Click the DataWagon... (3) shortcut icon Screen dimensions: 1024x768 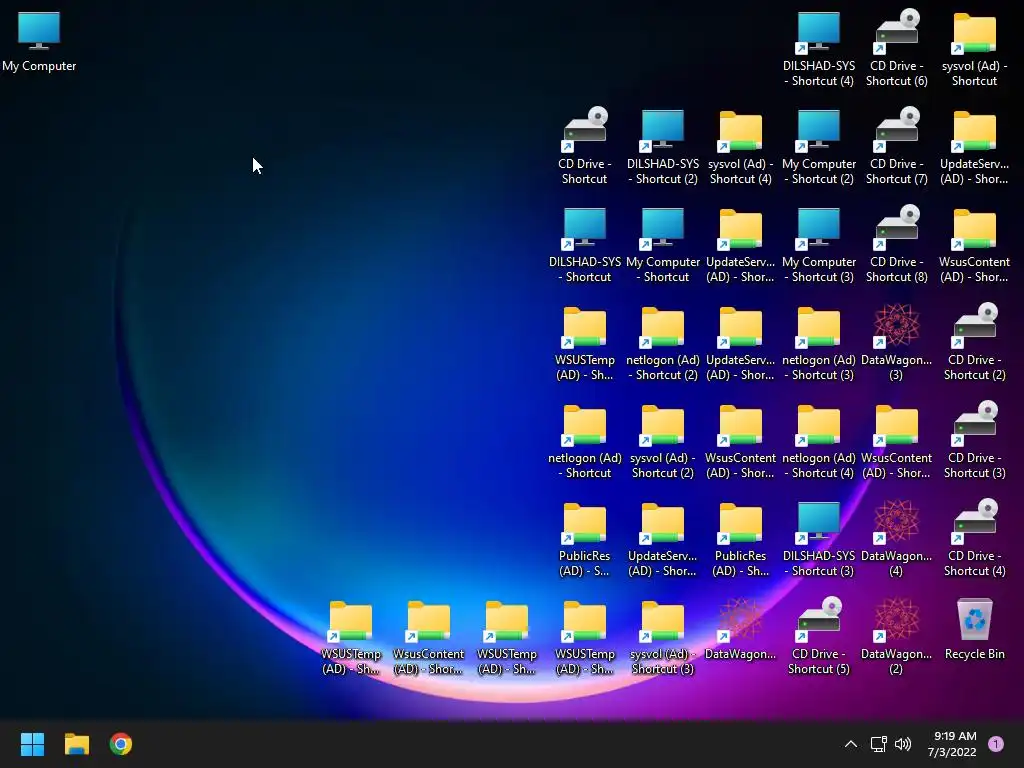896,343
